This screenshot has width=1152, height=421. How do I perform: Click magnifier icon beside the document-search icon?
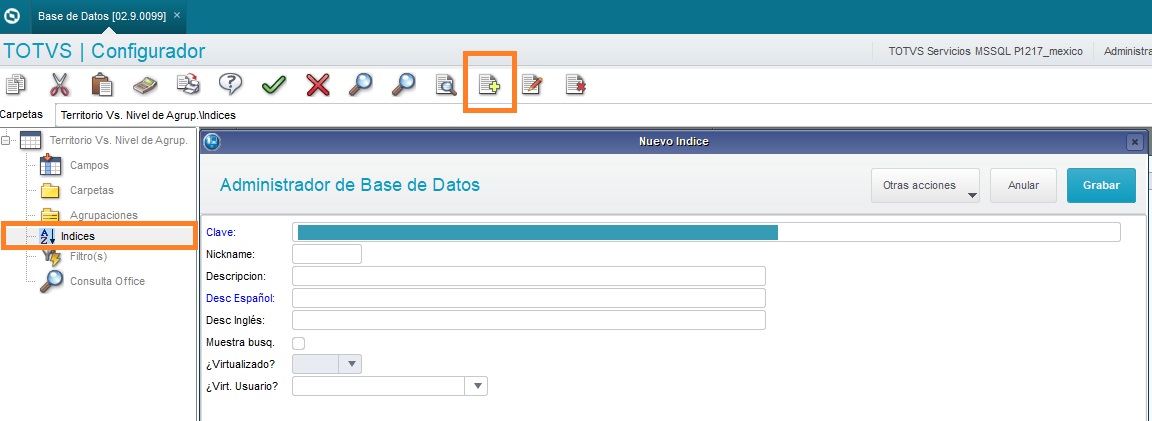pos(403,85)
